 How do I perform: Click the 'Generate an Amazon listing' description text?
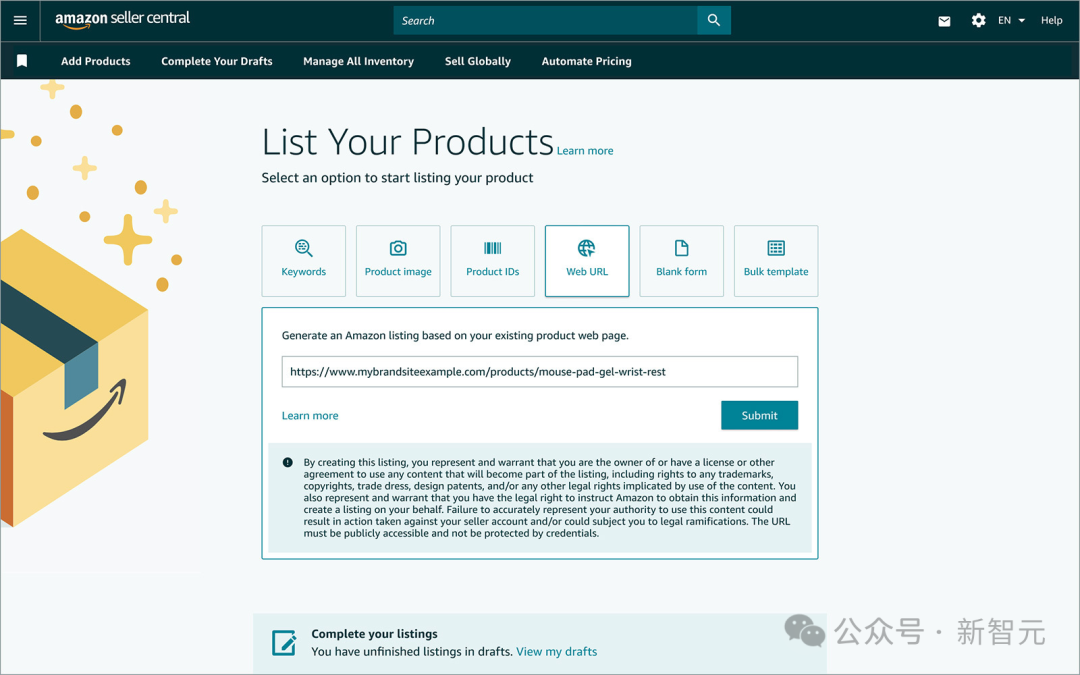455,335
